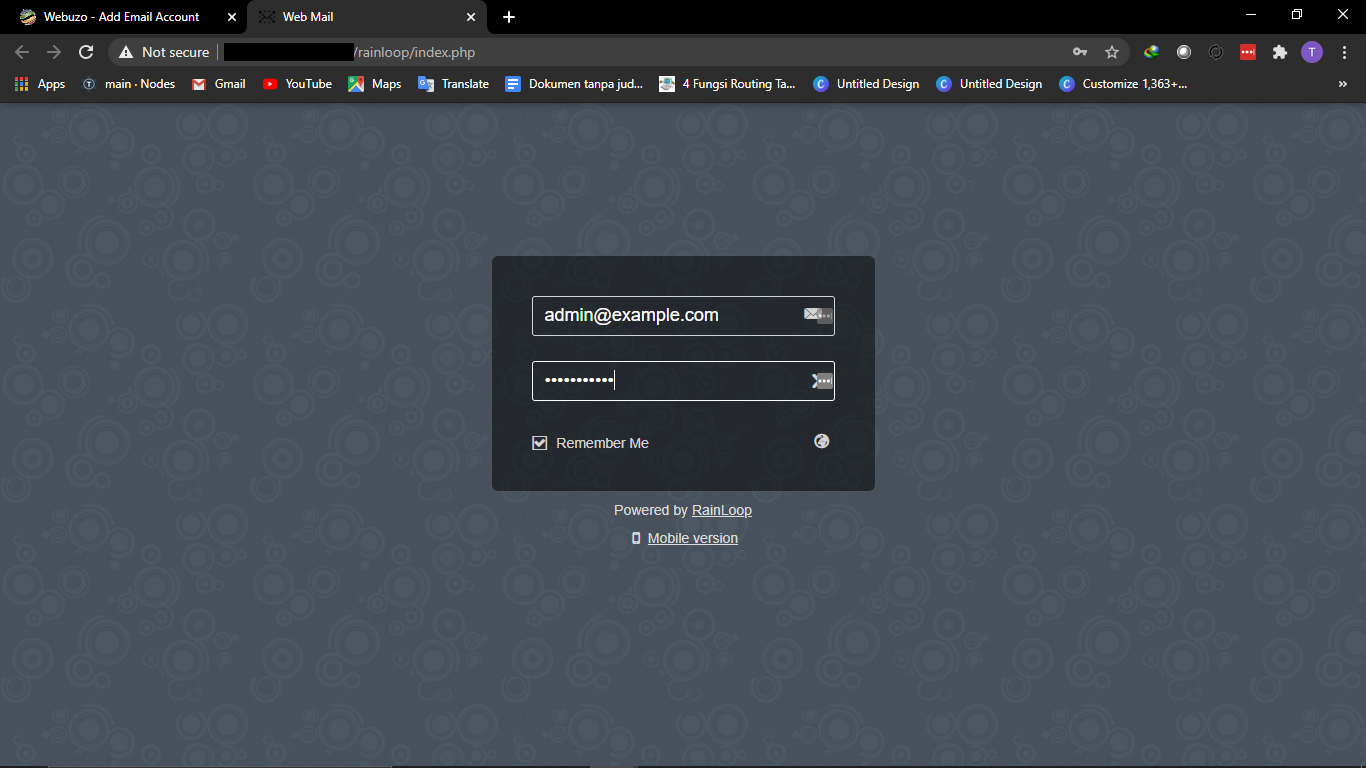Image resolution: width=1366 pixels, height=768 pixels.
Task: Open the red LastPass extension icon
Action: point(1248,52)
